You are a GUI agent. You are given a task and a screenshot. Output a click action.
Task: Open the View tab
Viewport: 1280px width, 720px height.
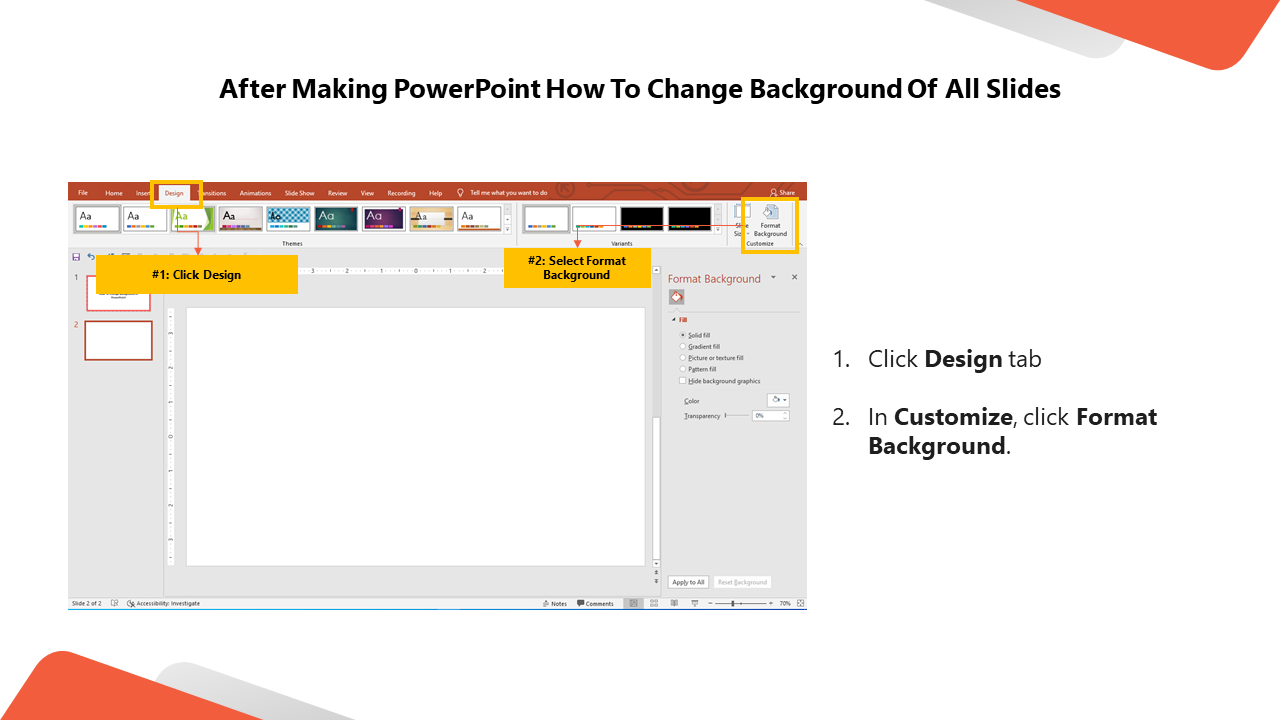tap(367, 193)
